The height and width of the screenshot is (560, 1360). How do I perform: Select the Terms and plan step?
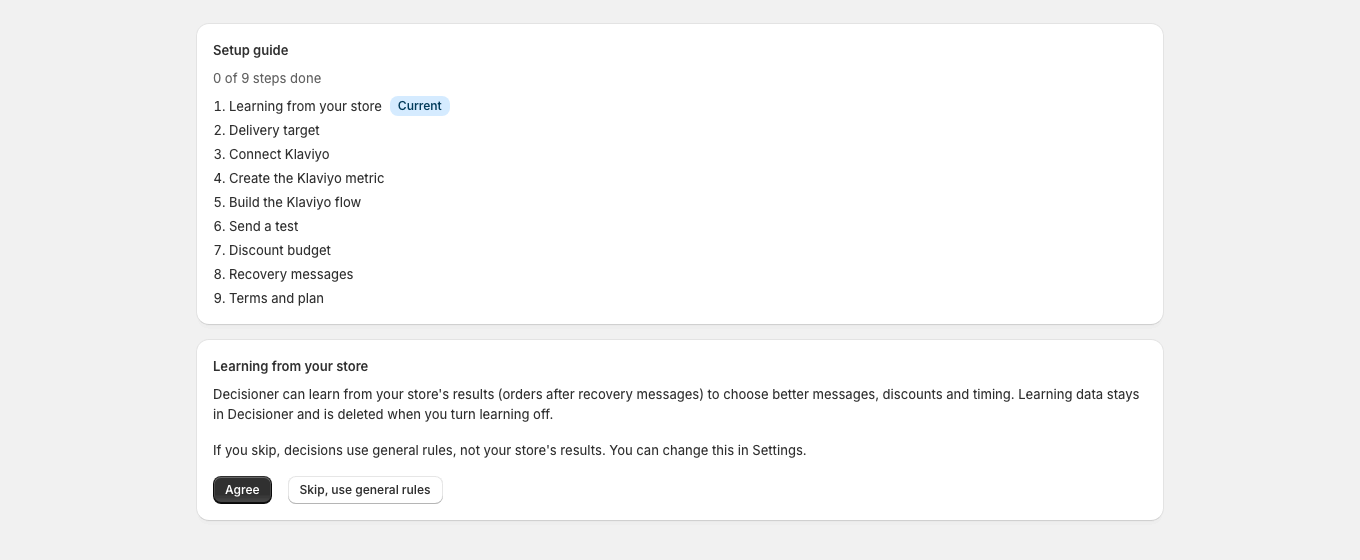[x=276, y=298]
